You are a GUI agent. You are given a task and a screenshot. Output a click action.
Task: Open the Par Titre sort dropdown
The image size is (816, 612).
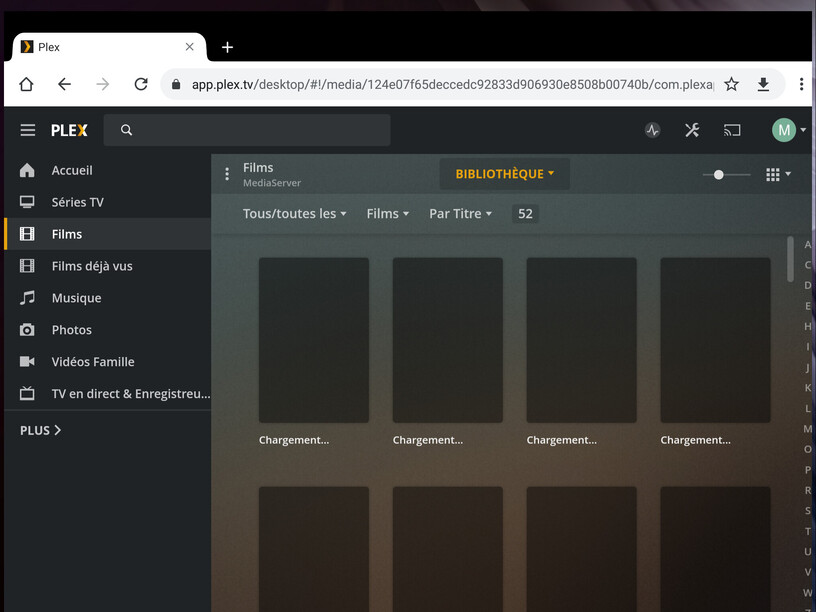pos(461,213)
